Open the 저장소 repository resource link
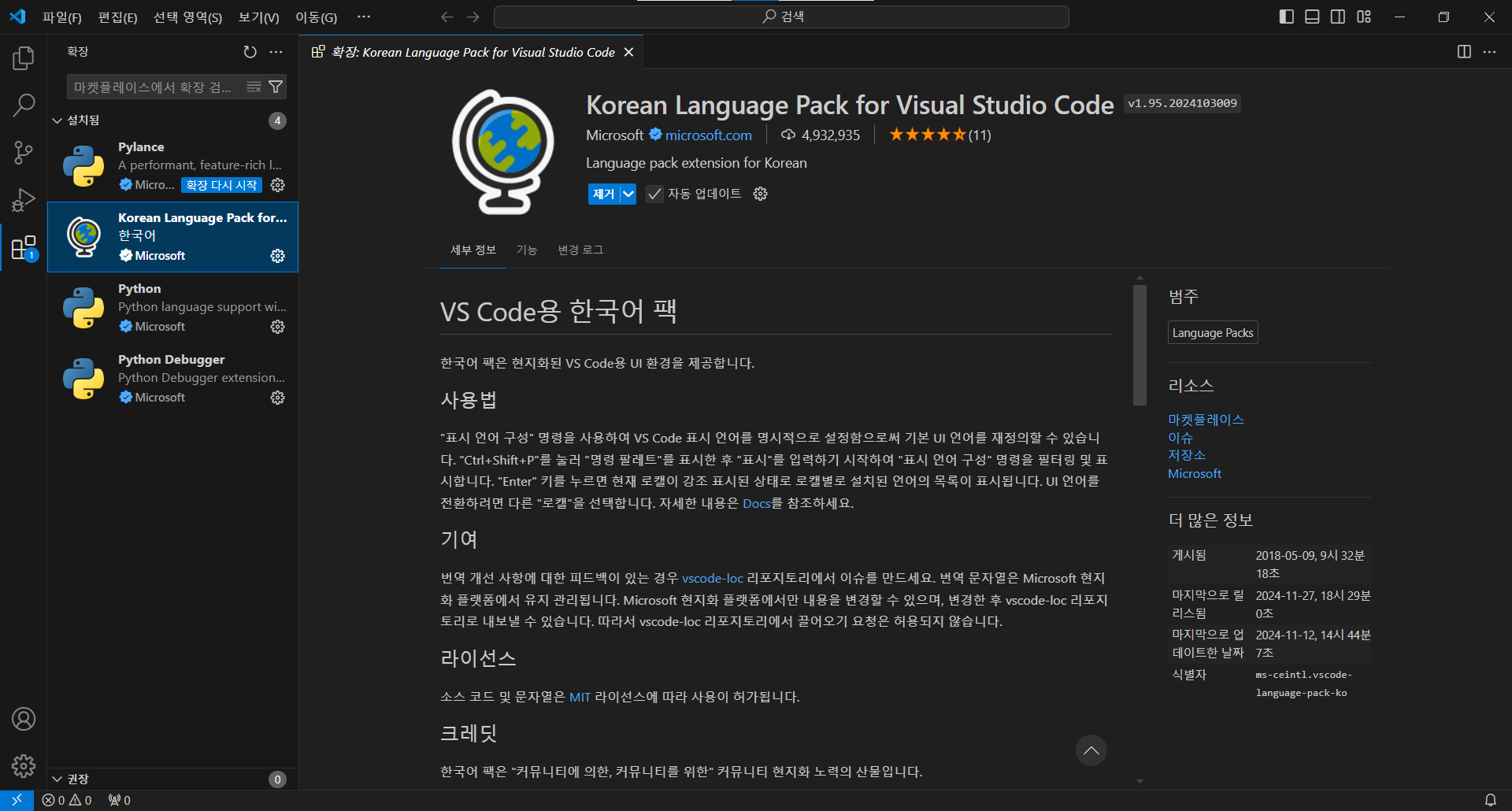1512x811 pixels. click(x=1186, y=455)
